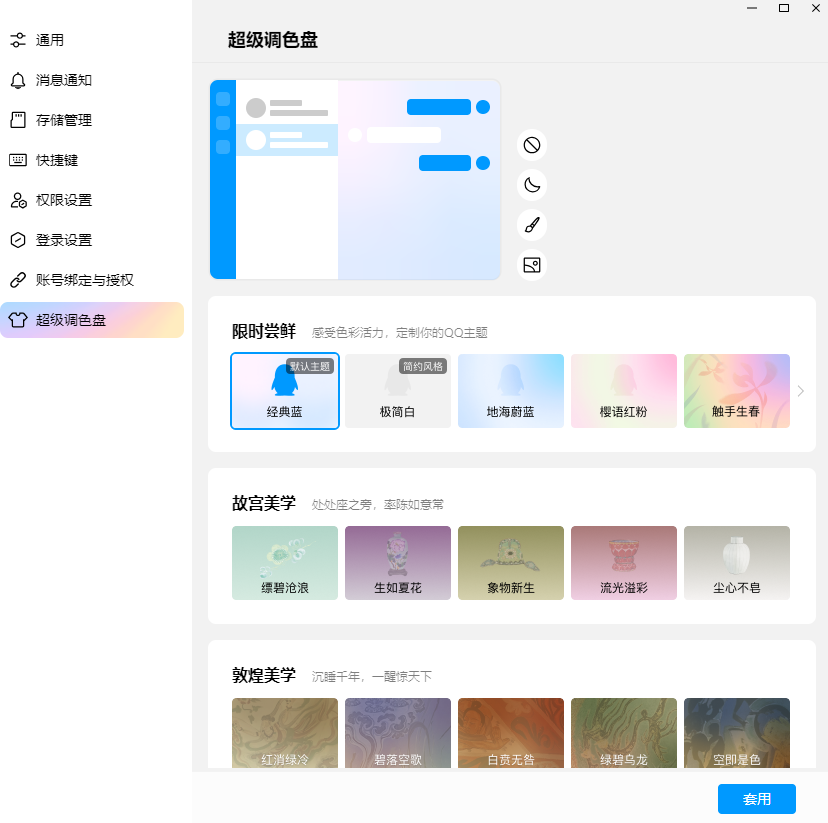Close the settings window
This screenshot has height=823, width=828.
pos(815,8)
